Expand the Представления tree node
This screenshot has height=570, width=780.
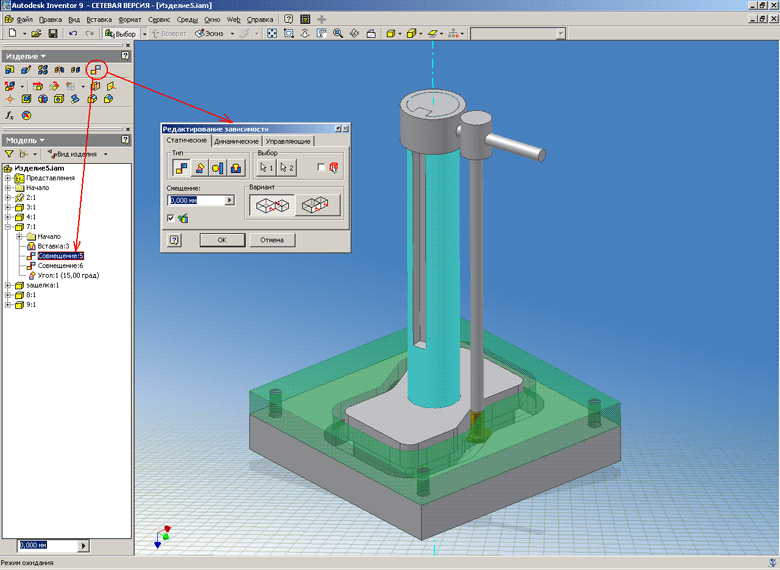pyautogui.click(x=7, y=178)
